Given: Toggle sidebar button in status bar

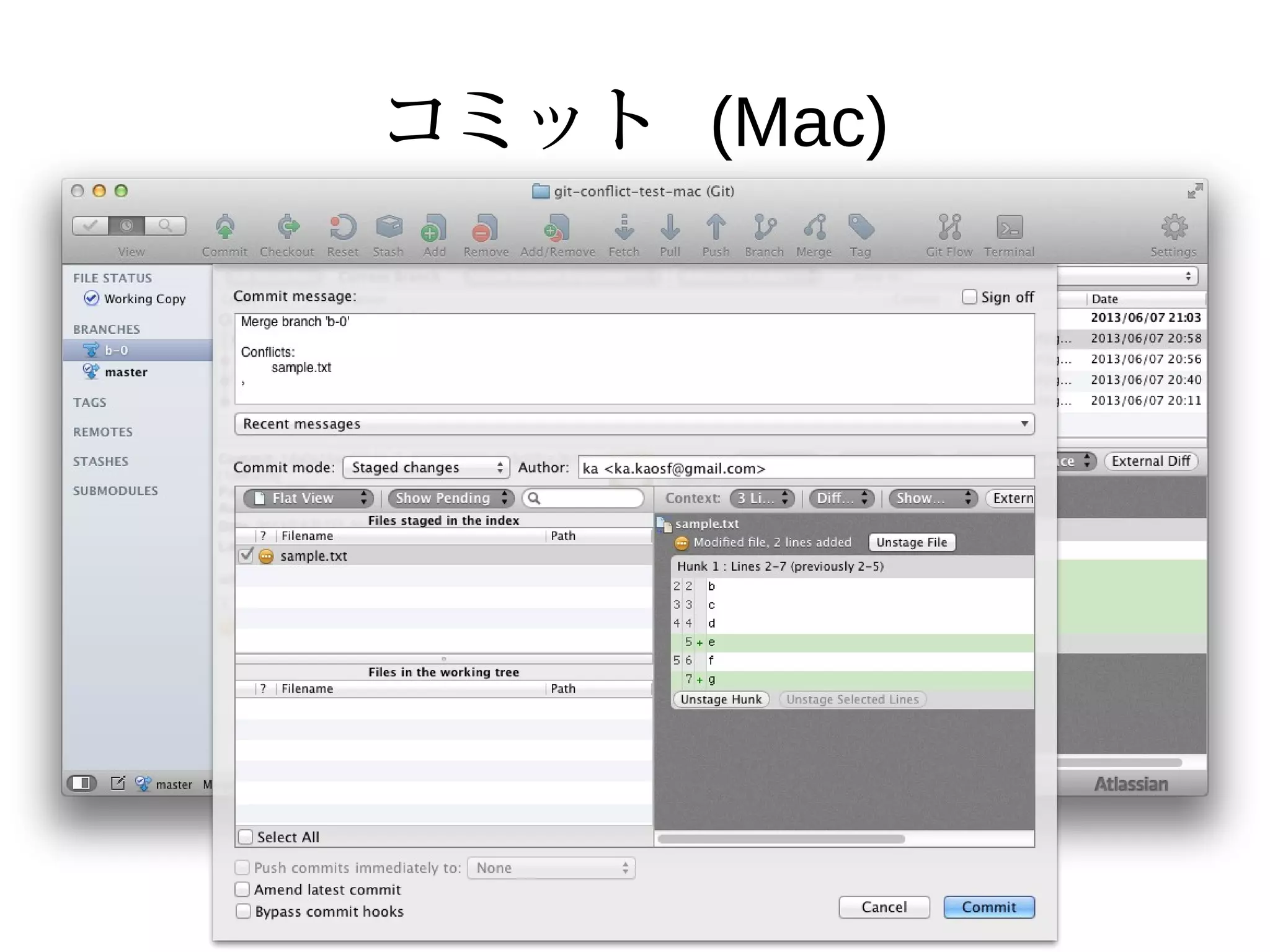Looking at the screenshot, I should (81, 783).
